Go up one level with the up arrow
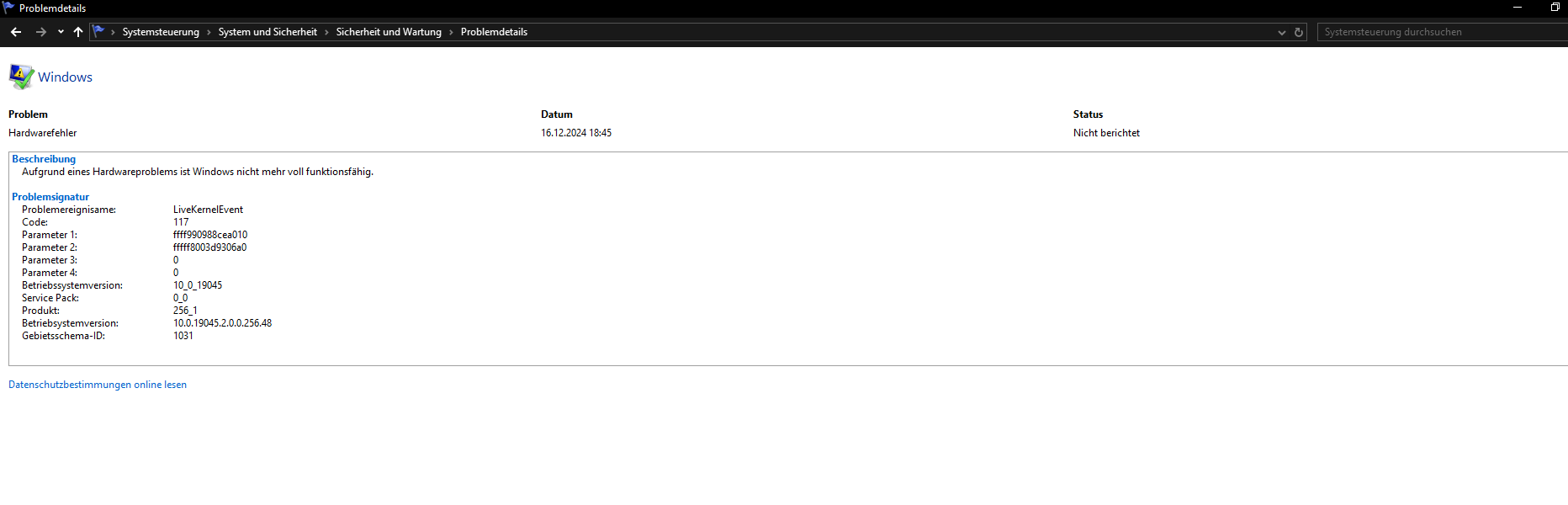The width and height of the screenshot is (1568, 505). [x=78, y=32]
